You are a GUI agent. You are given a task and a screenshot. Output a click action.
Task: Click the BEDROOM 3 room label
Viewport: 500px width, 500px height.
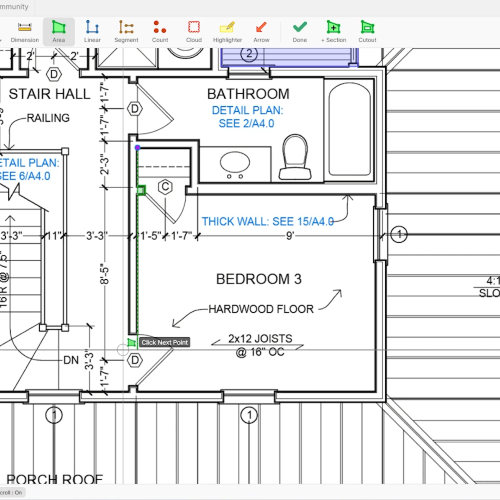coord(259,279)
